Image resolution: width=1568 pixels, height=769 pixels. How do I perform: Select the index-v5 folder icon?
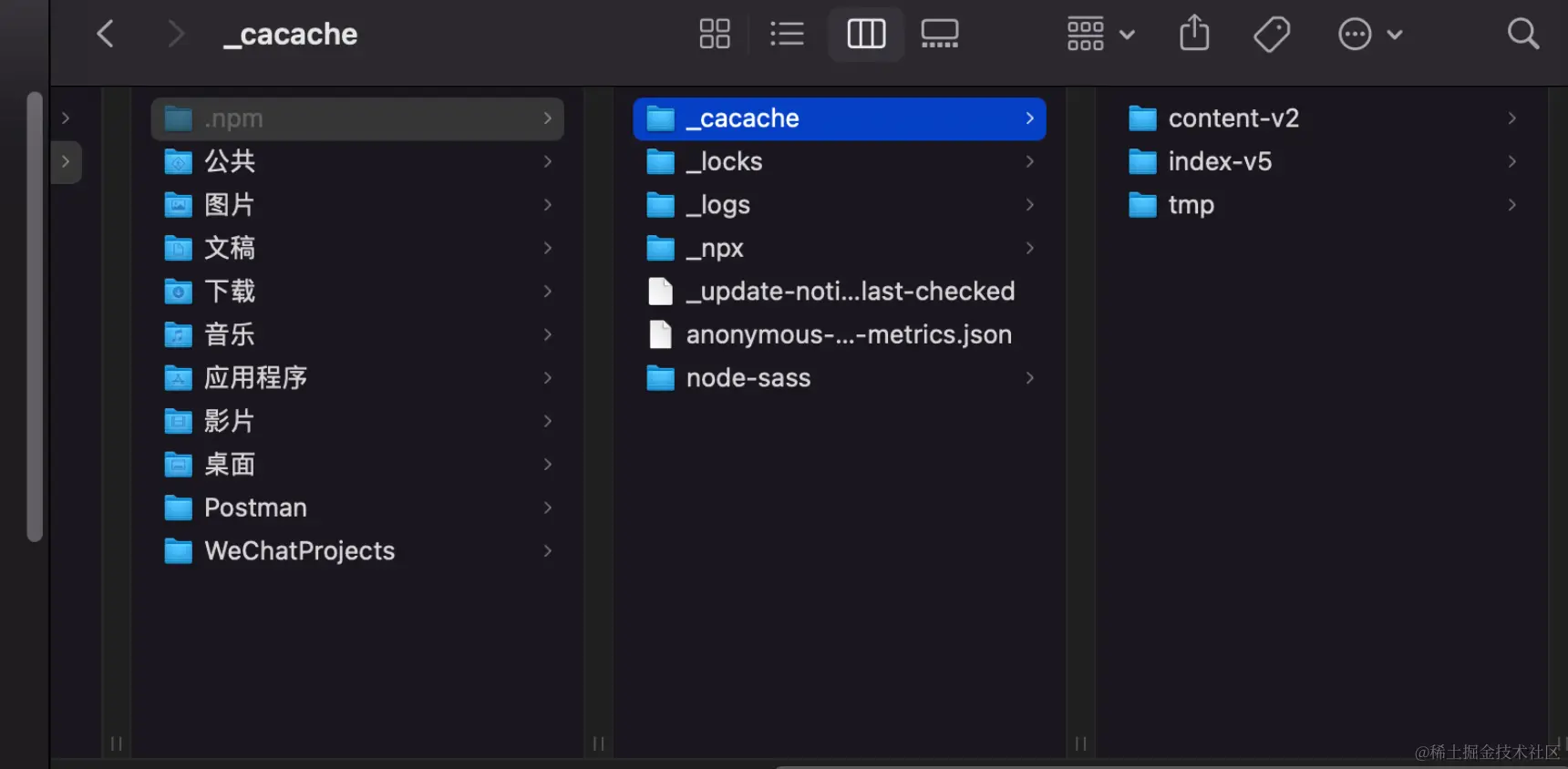click(1142, 162)
